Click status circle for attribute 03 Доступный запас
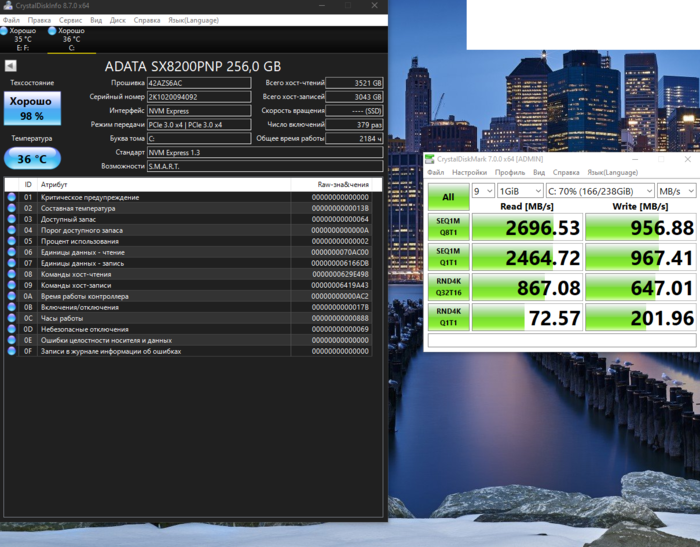Viewport: 700px width, 547px height. (x=12, y=219)
